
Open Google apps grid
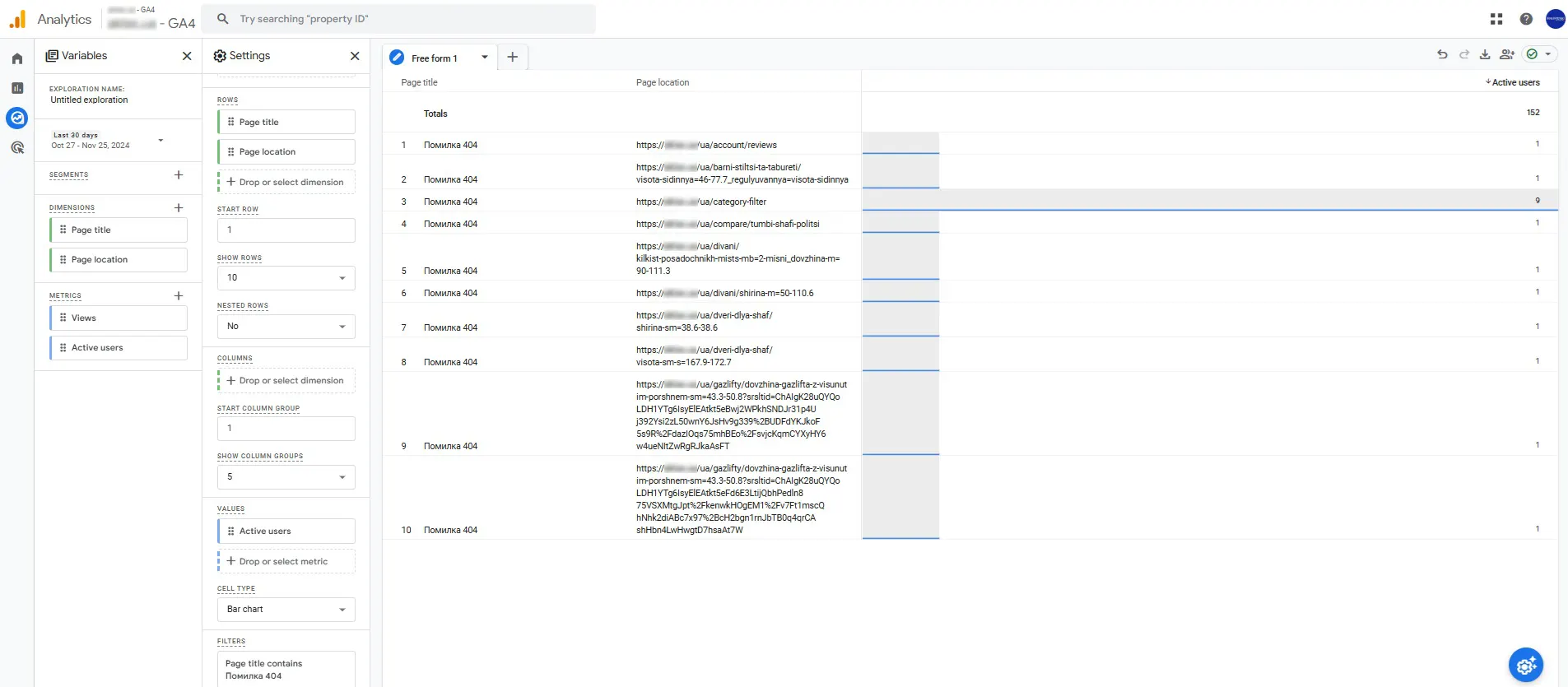pos(1496,19)
